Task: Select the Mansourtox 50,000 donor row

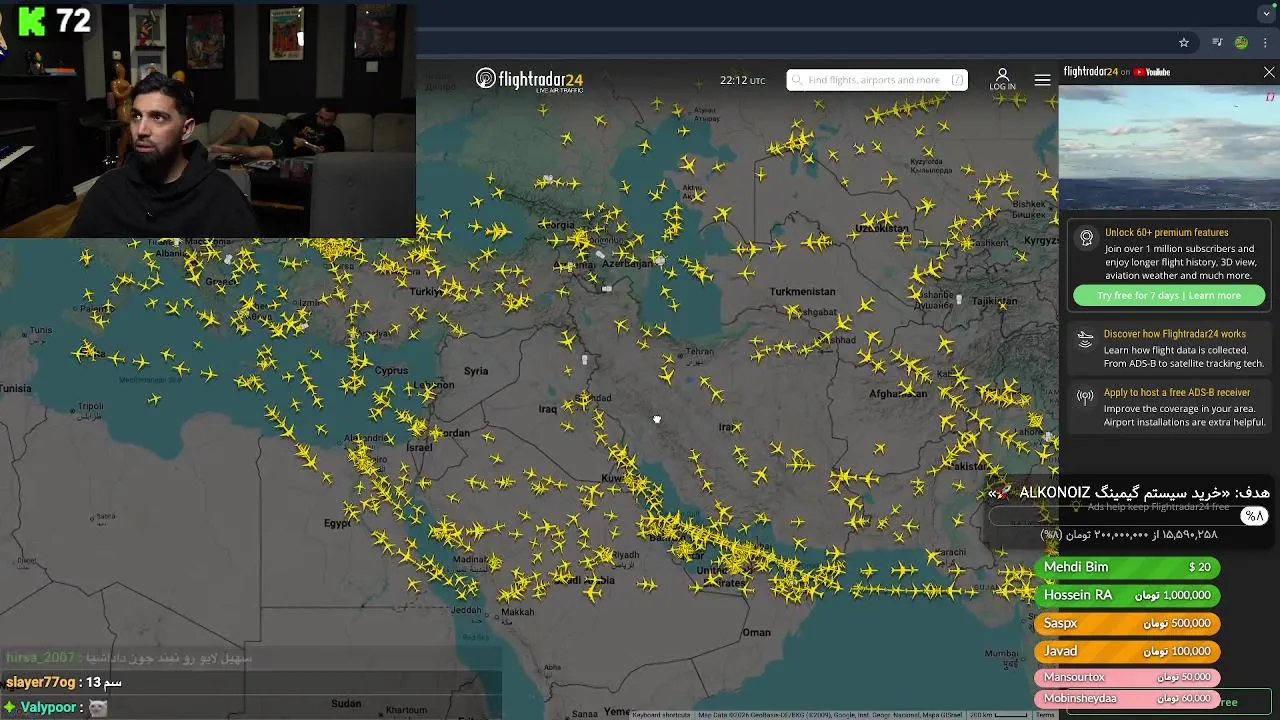Action: 1127,677
